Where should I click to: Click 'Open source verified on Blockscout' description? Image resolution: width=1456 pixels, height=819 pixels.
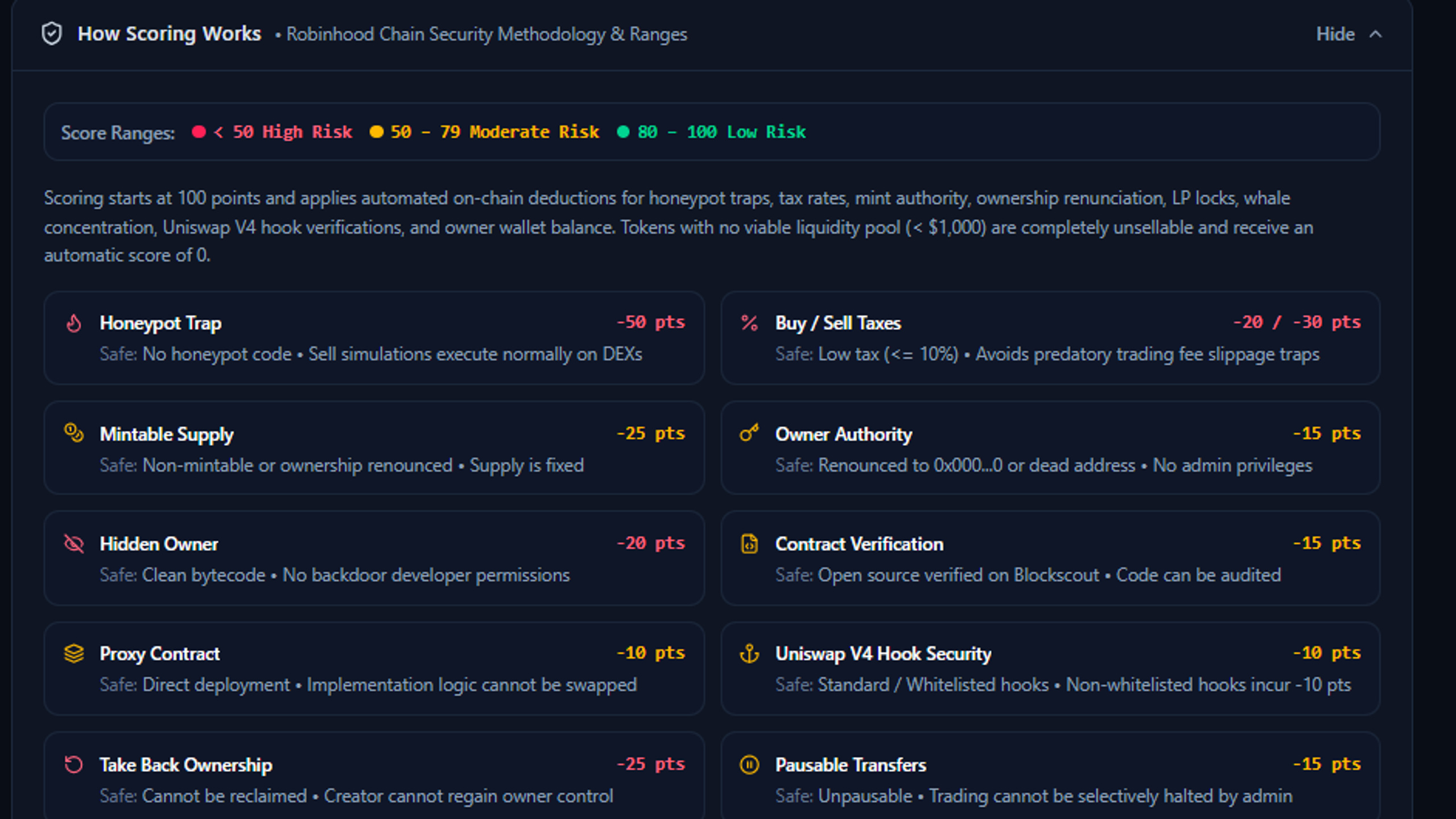tap(959, 575)
